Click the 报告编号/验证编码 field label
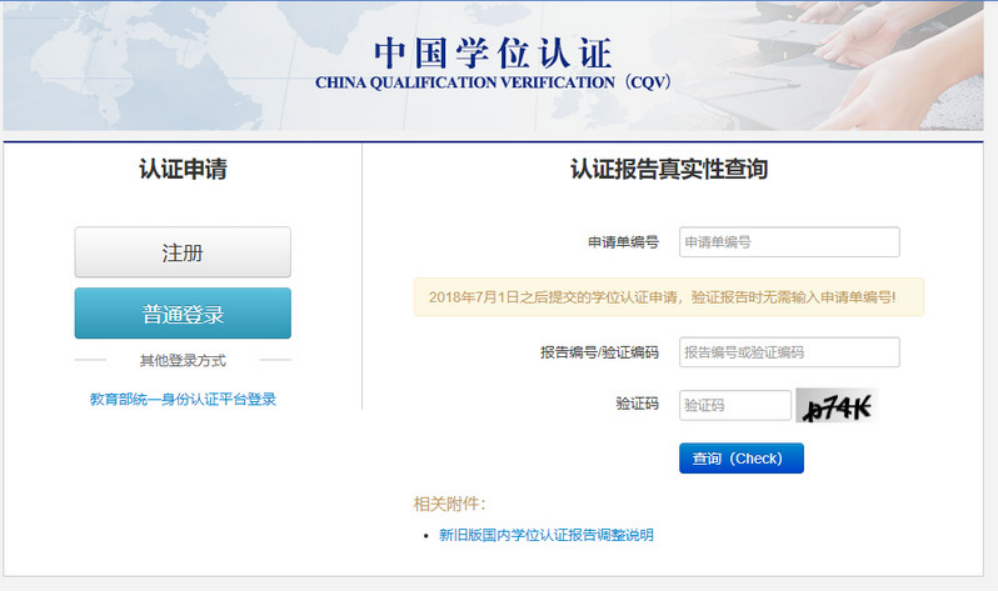 [599, 352]
